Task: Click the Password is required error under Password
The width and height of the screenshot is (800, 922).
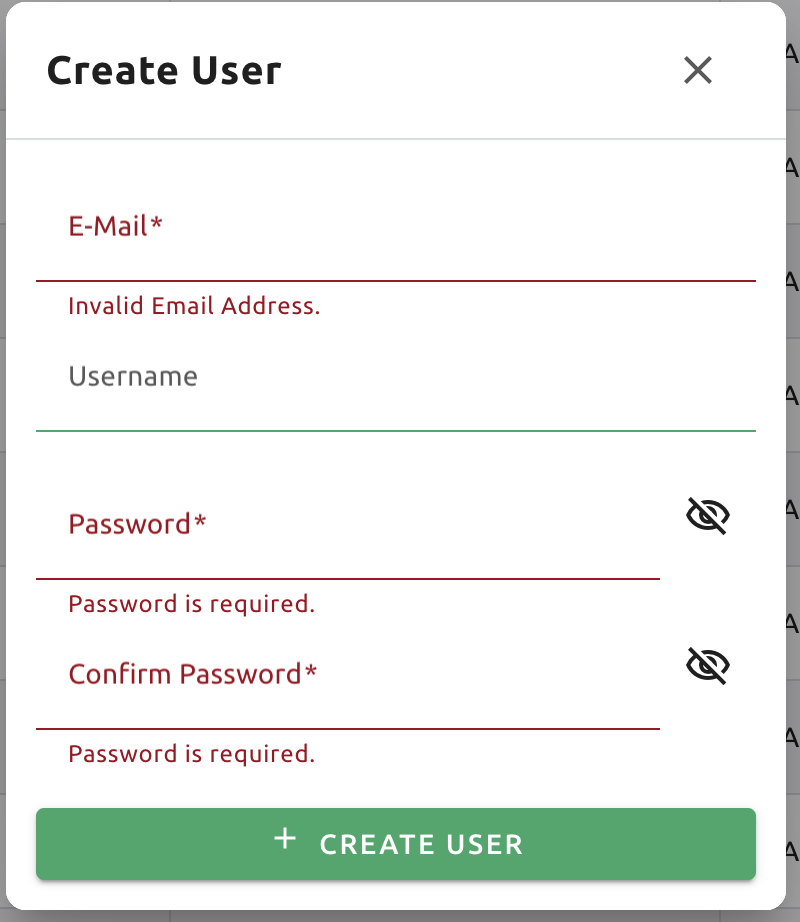Action: click(192, 604)
